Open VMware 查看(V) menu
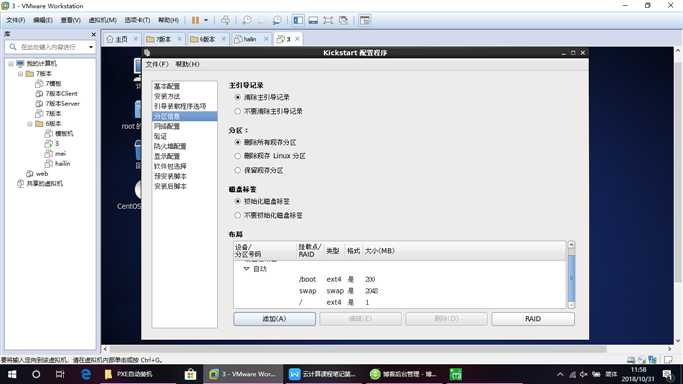 [x=71, y=20]
